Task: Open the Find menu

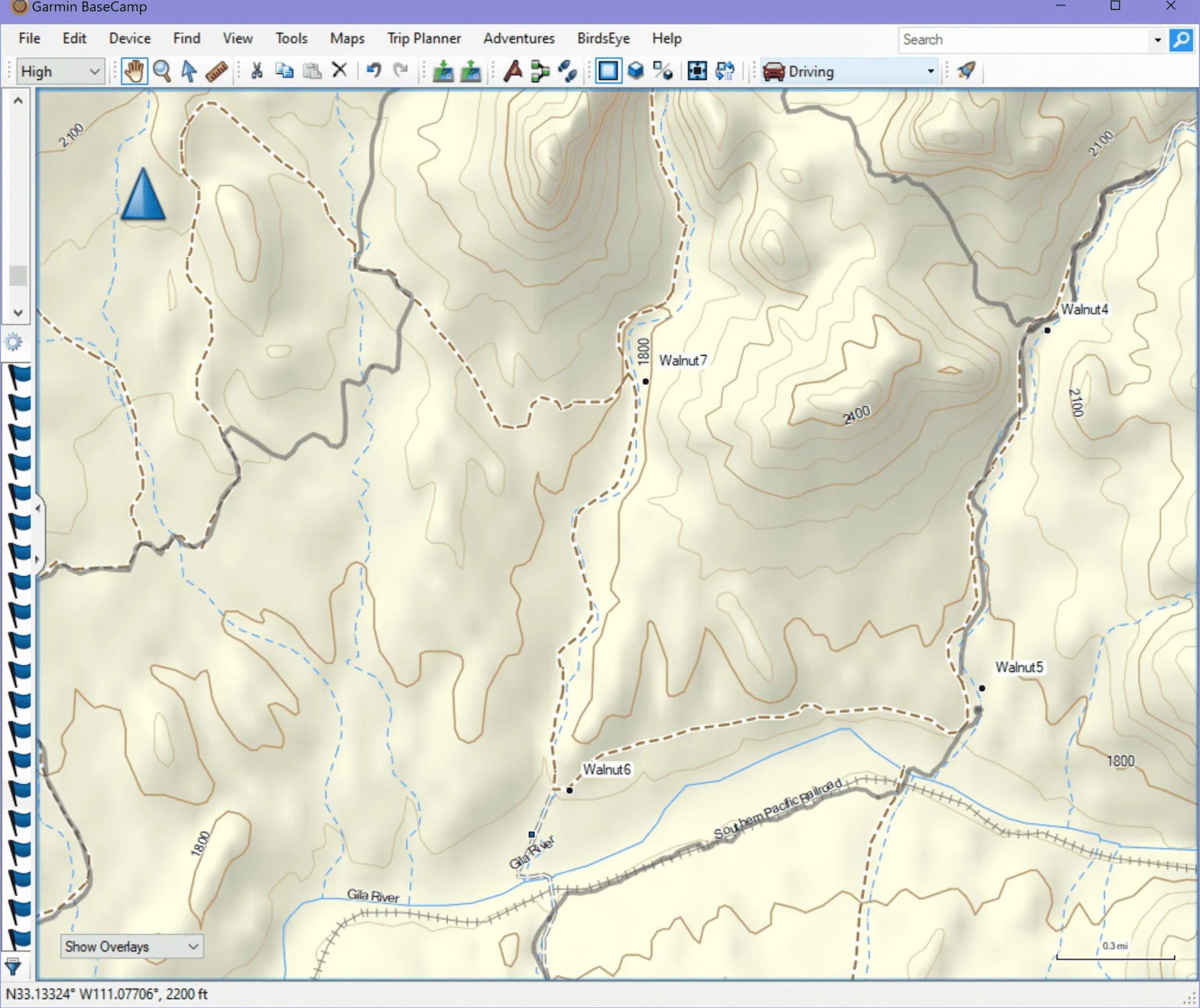Action: pos(187,39)
